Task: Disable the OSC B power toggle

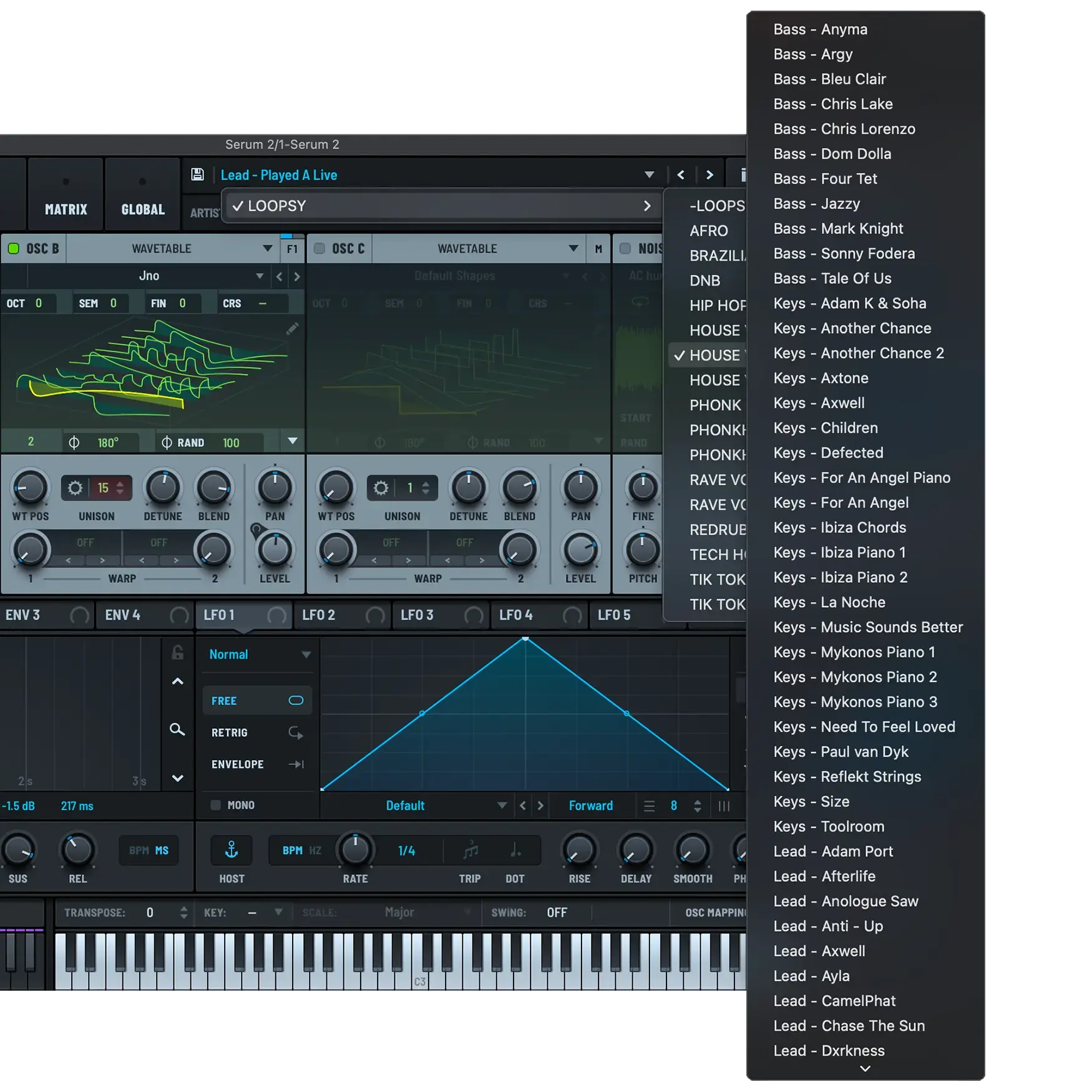Action: [14, 248]
